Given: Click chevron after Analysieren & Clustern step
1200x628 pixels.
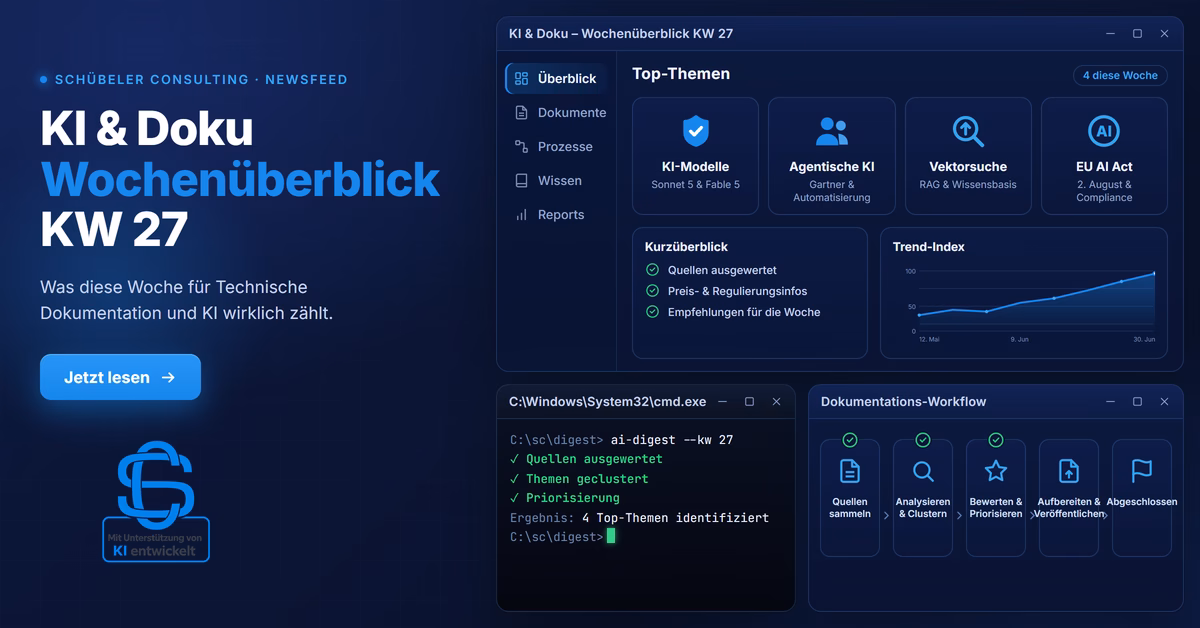Looking at the screenshot, I should [x=959, y=516].
